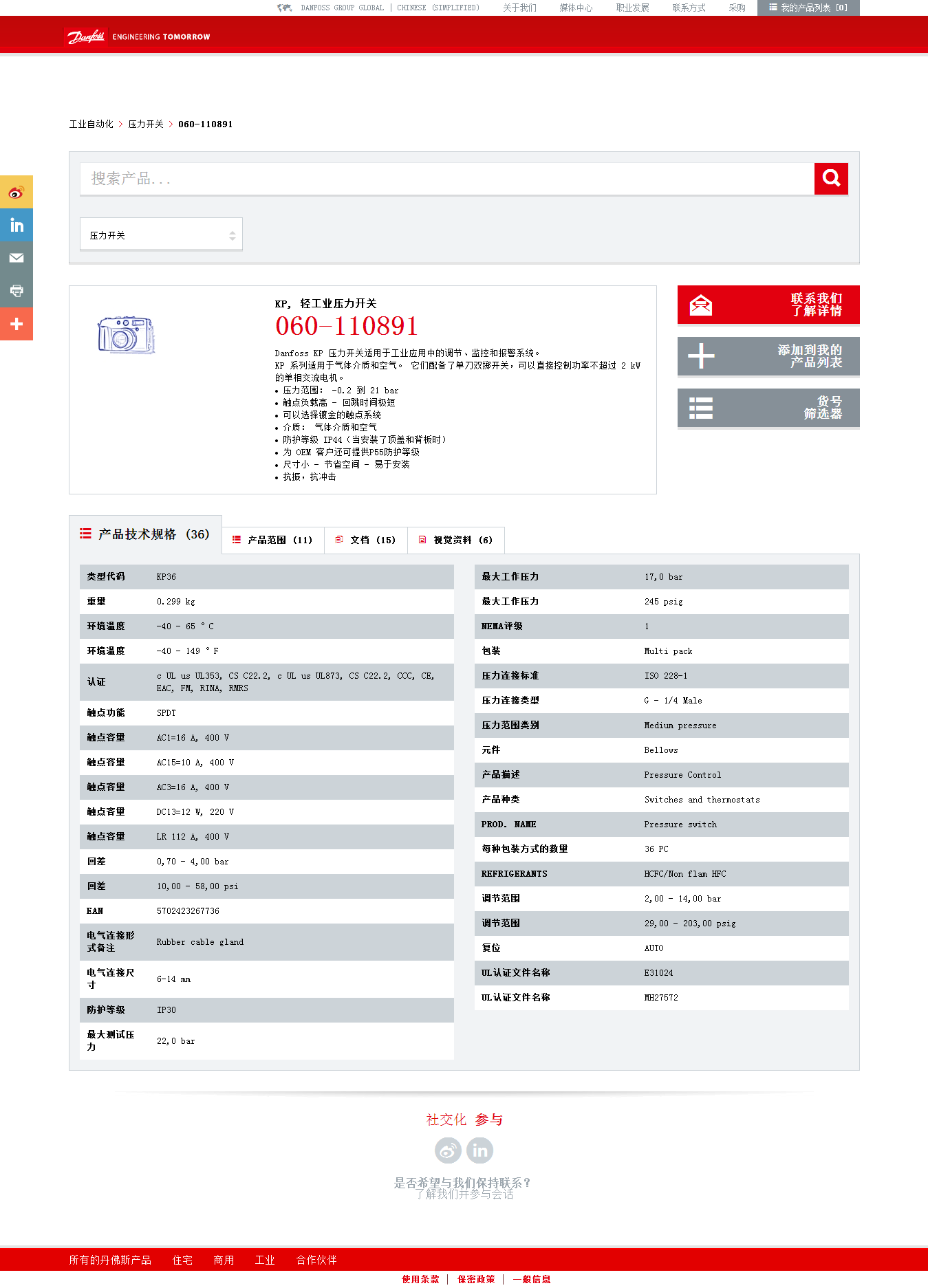Viewport: 928px width, 1288px height.
Task: Click footer link 住宅
Action: (182, 1260)
